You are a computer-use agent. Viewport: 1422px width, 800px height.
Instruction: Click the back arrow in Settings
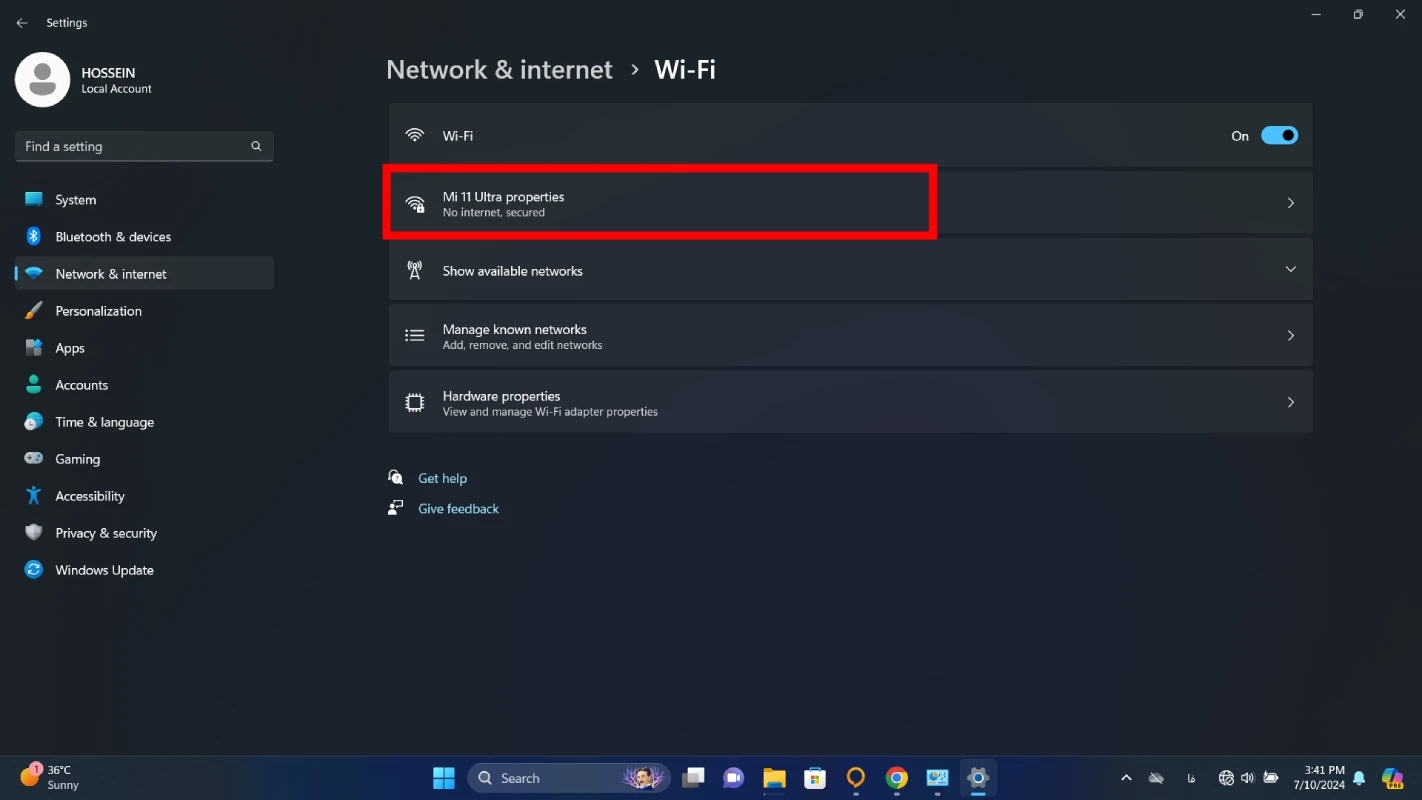(x=22, y=23)
